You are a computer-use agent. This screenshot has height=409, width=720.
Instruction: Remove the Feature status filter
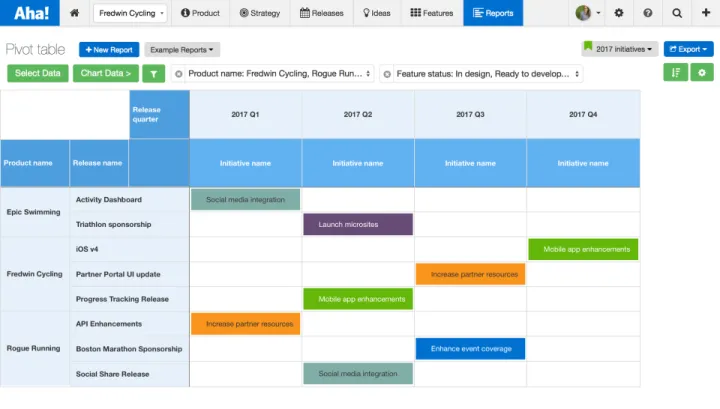pos(387,74)
